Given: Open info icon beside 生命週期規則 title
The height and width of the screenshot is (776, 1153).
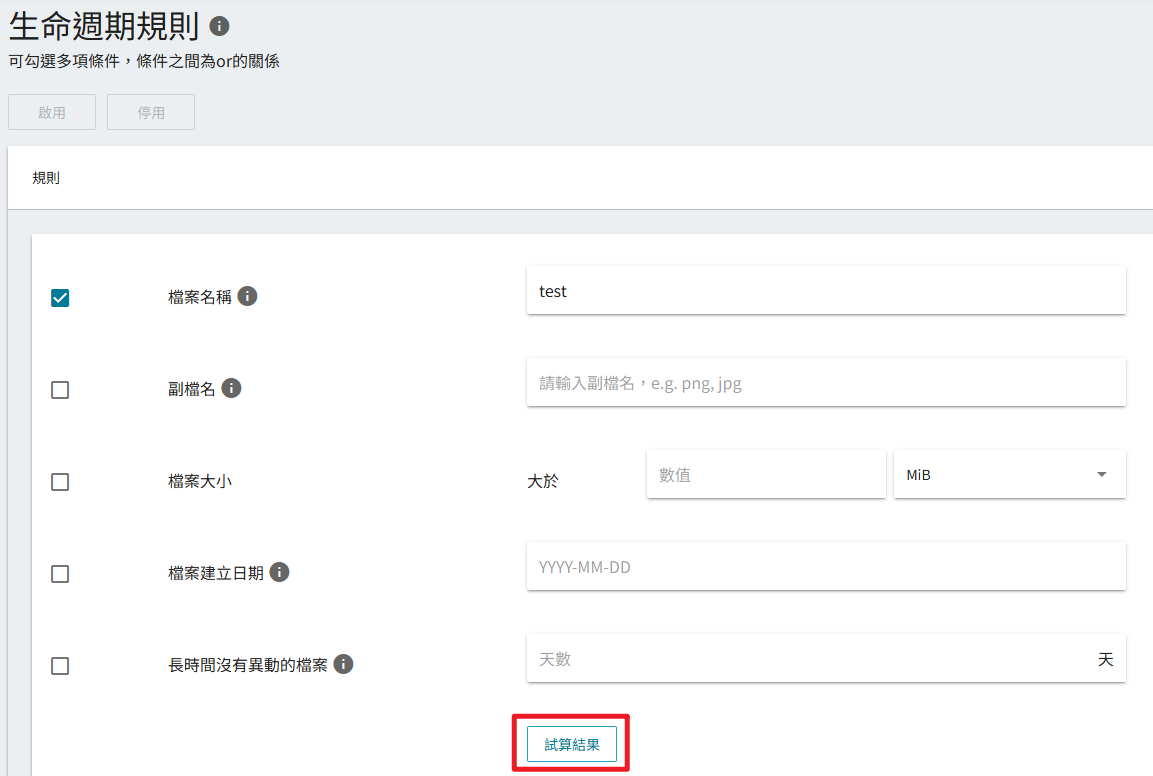Looking at the screenshot, I should click(219, 26).
